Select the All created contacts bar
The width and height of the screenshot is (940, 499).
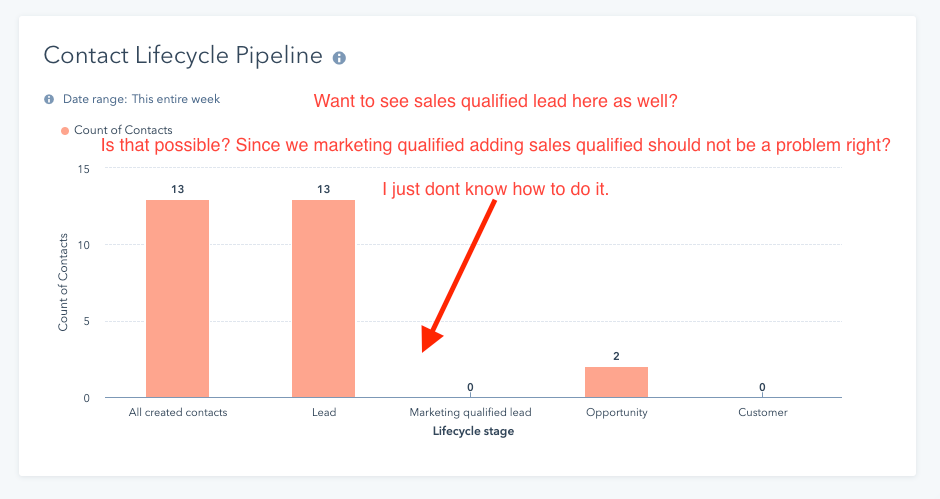[177, 298]
